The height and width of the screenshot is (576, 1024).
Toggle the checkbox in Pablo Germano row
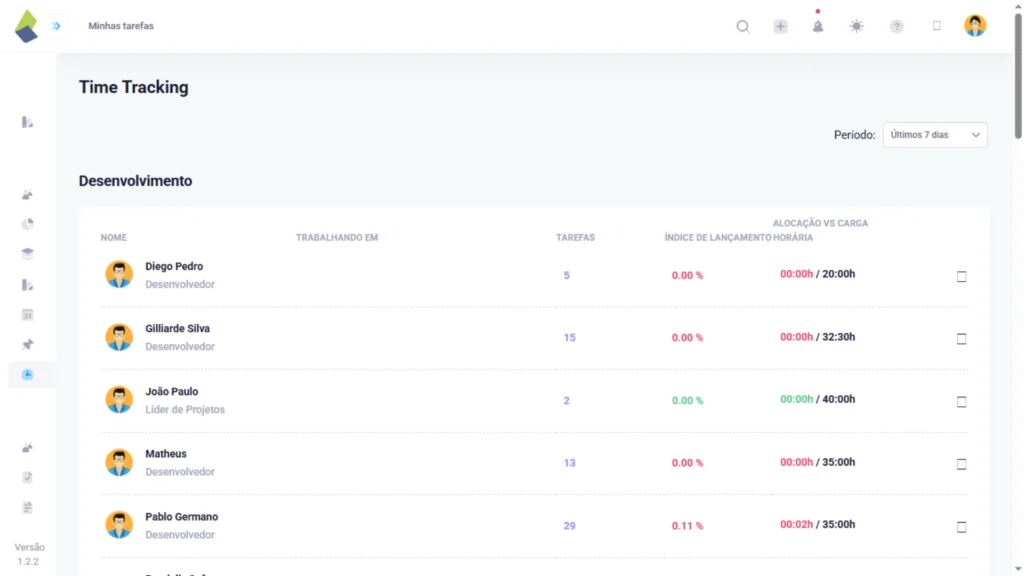(x=961, y=527)
